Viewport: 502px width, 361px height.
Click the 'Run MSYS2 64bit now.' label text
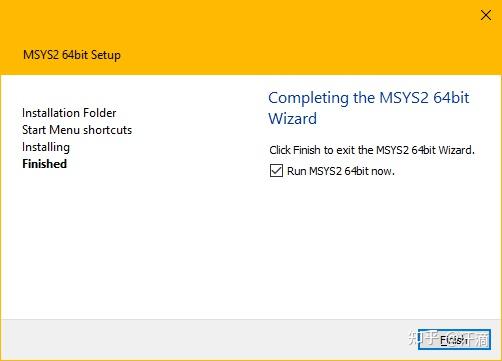pos(341,171)
